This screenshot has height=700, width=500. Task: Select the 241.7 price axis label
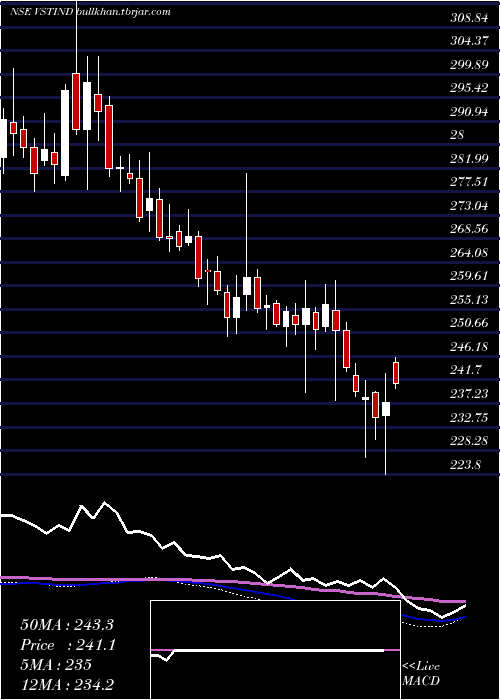pyautogui.click(x=465, y=370)
